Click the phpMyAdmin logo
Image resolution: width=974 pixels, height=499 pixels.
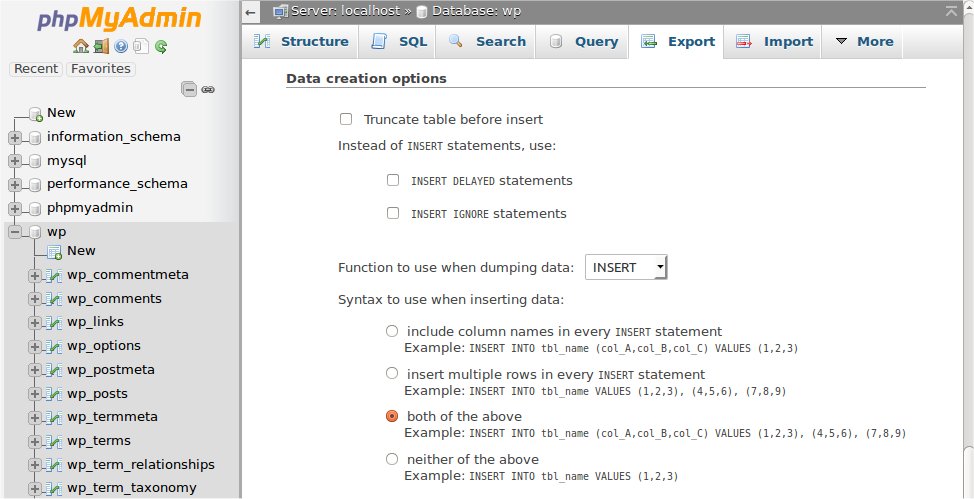tap(119, 19)
